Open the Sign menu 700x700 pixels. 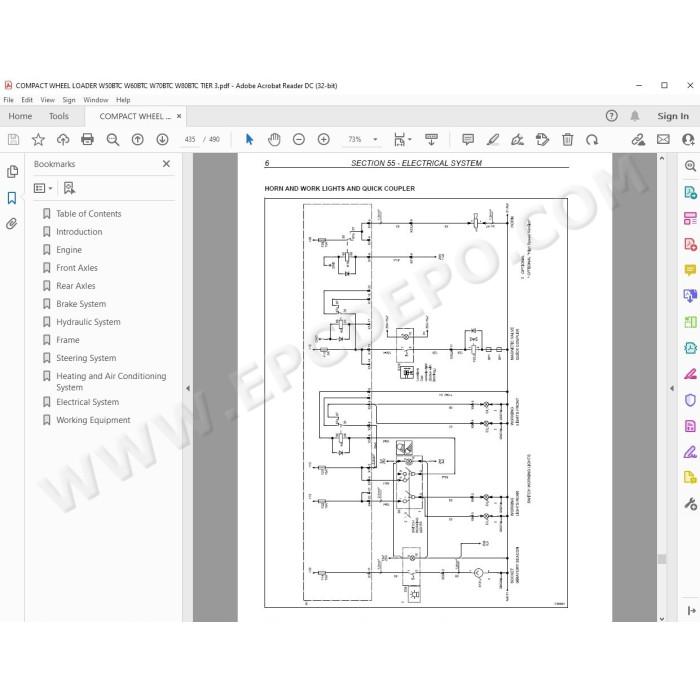point(69,100)
